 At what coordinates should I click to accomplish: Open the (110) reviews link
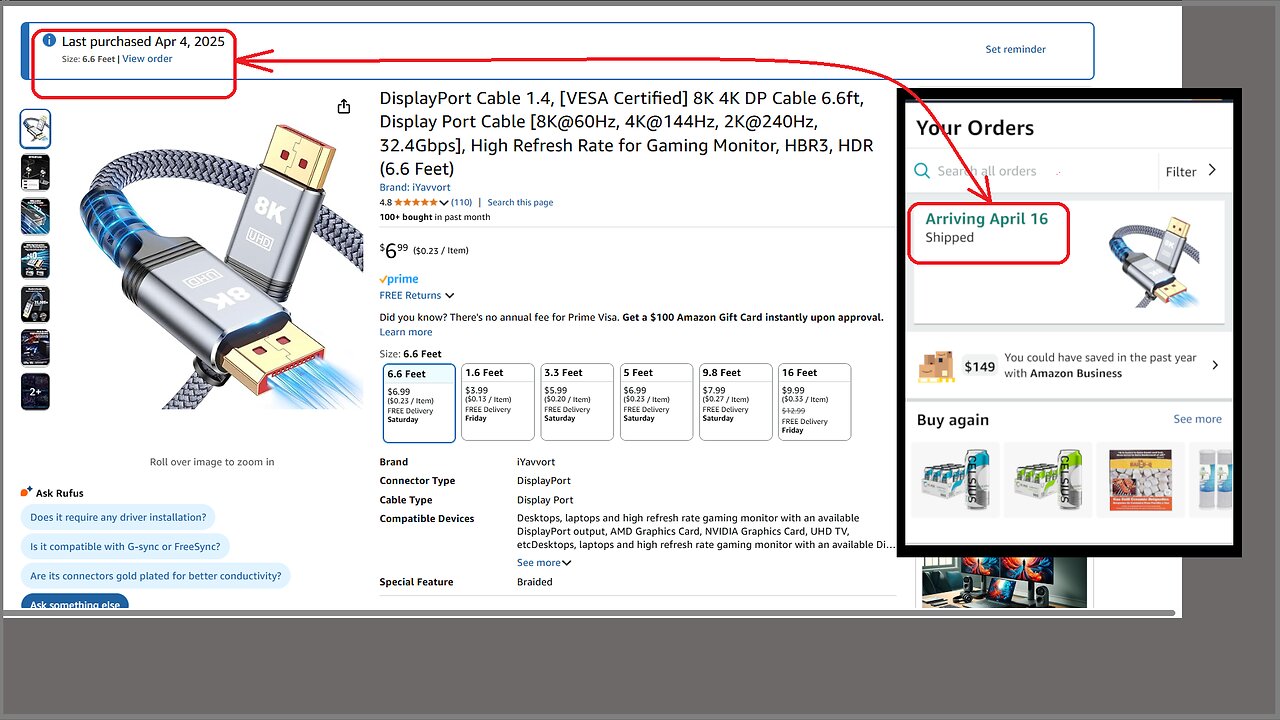pos(461,202)
